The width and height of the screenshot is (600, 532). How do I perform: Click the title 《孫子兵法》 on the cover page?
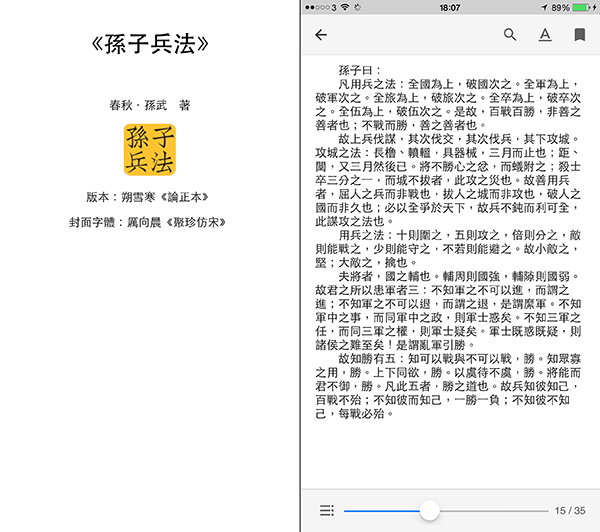pos(150,44)
